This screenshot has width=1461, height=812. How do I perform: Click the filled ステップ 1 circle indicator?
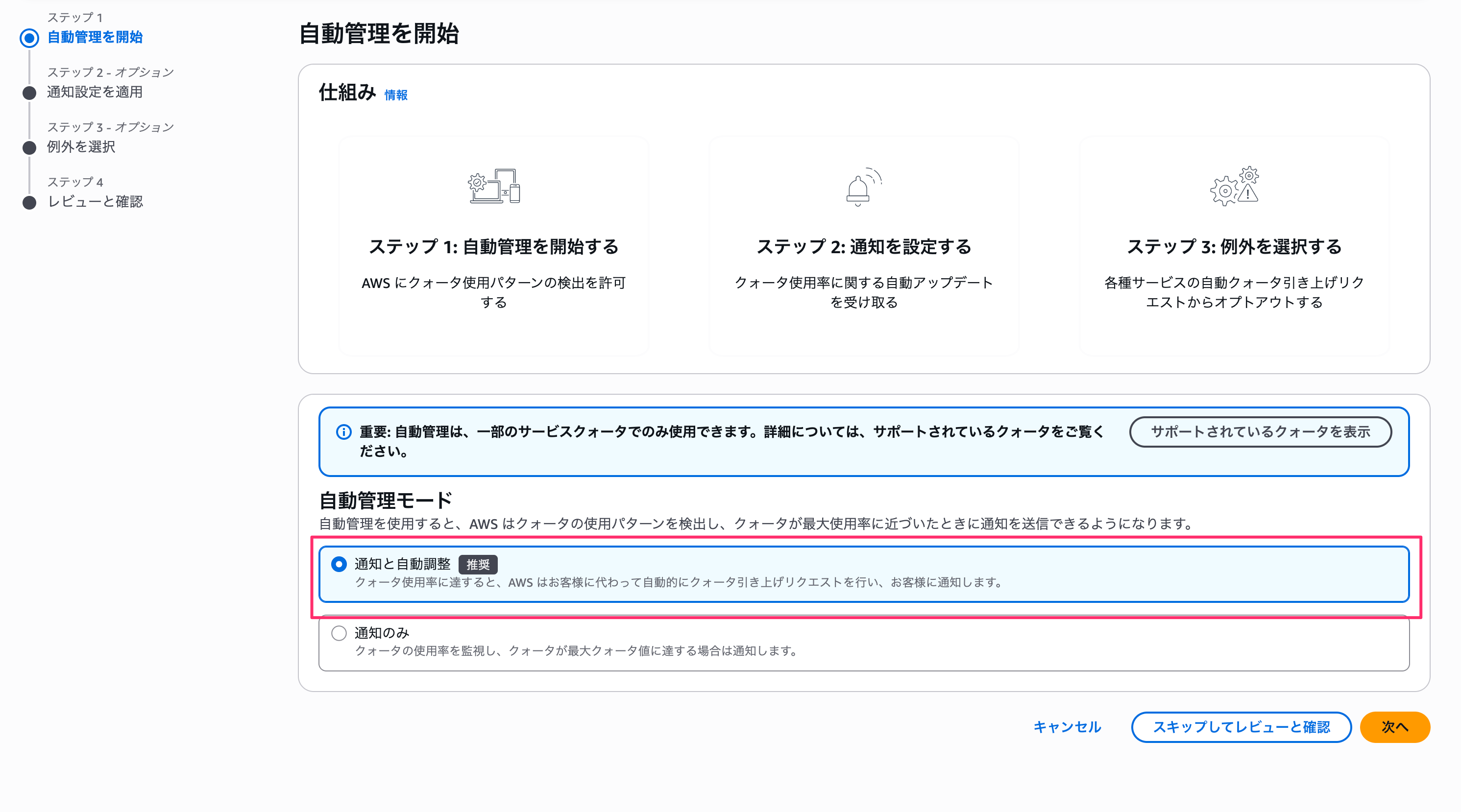click(29, 37)
